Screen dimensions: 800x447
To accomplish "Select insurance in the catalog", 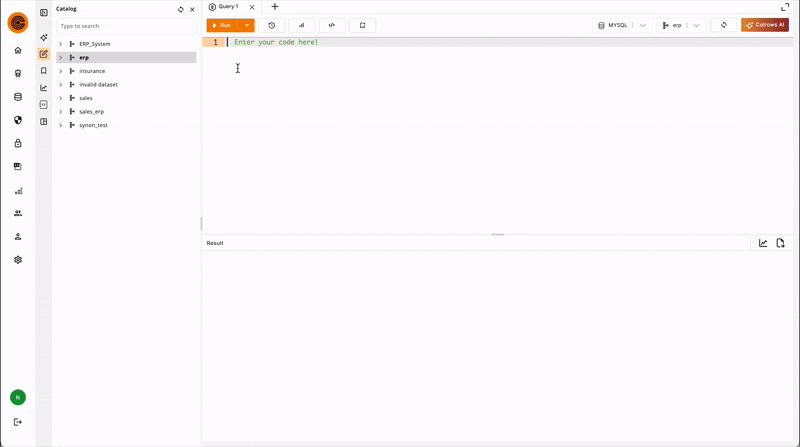I will point(92,71).
